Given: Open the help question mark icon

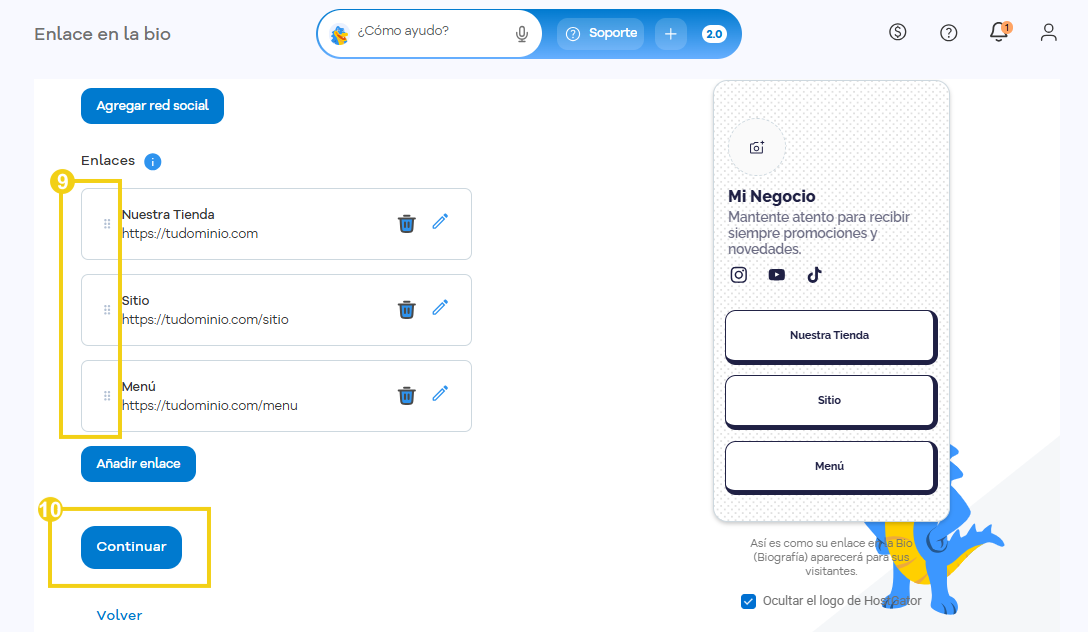Looking at the screenshot, I should (x=949, y=33).
